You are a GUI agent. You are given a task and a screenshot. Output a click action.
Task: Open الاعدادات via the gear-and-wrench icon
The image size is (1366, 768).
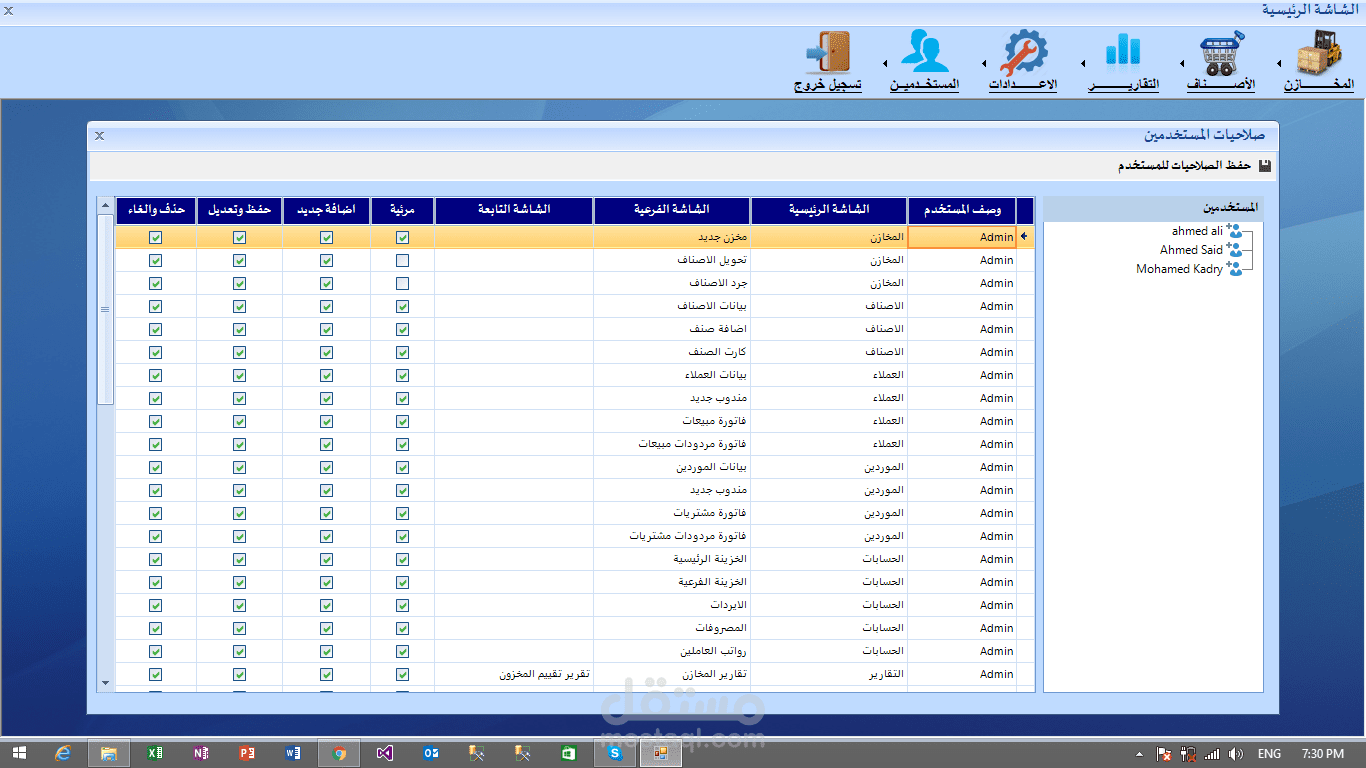[x=1024, y=52]
